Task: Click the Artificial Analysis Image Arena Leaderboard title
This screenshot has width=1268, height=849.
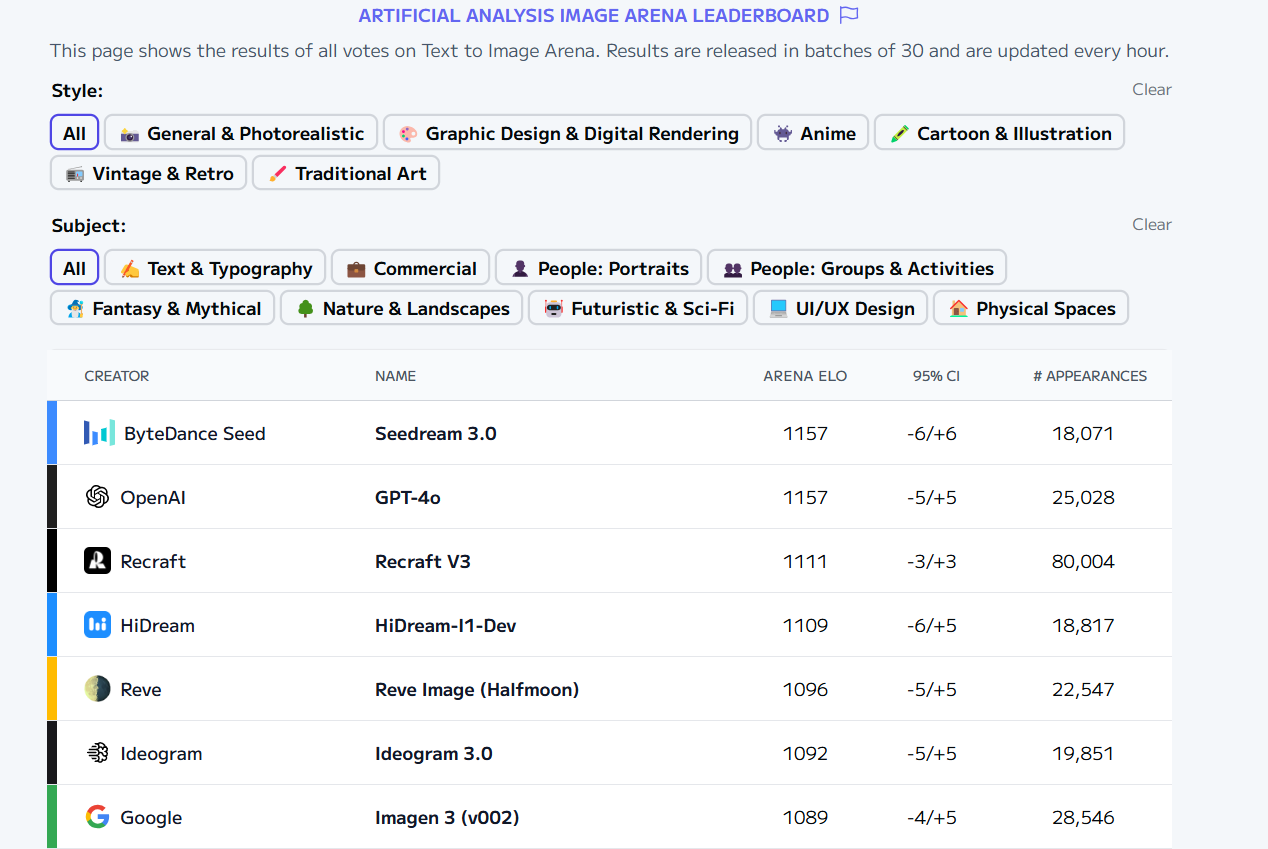Action: [x=594, y=15]
